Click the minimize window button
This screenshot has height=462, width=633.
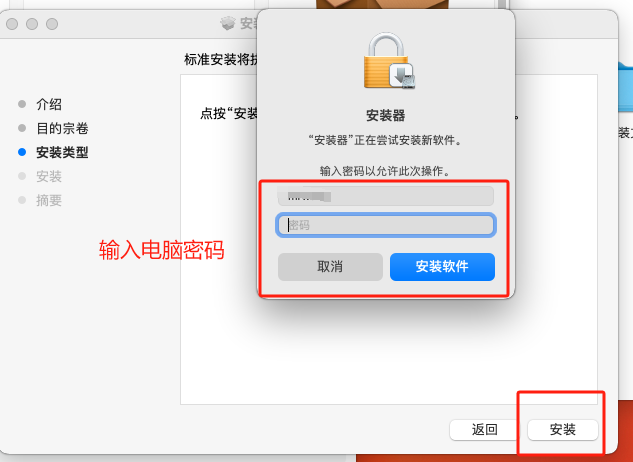32,24
